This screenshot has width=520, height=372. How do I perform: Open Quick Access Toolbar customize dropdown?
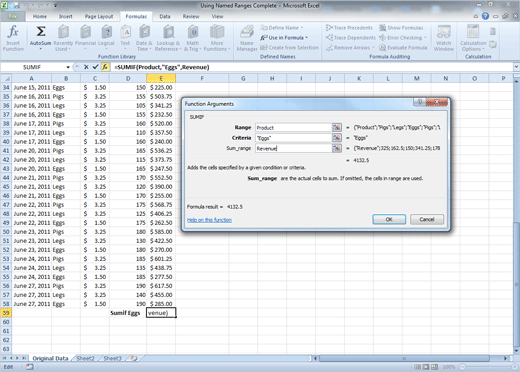[55, 6]
